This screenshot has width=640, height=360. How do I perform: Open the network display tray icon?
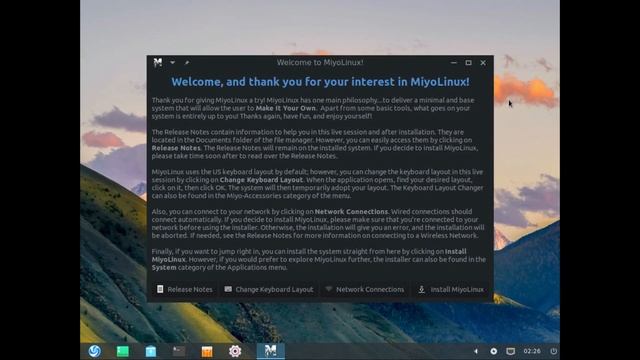coord(511,351)
